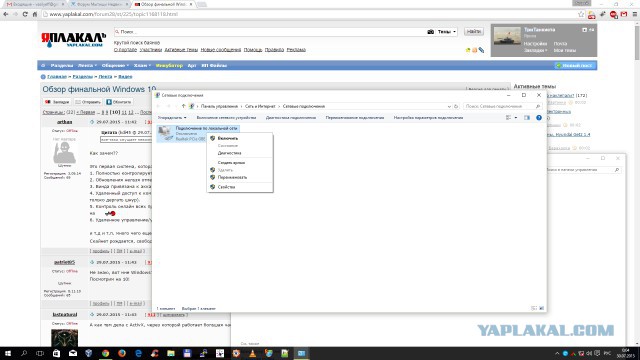The image size is (640, 360).
Task: Open taskbar search magnifier
Action: tap(24, 353)
